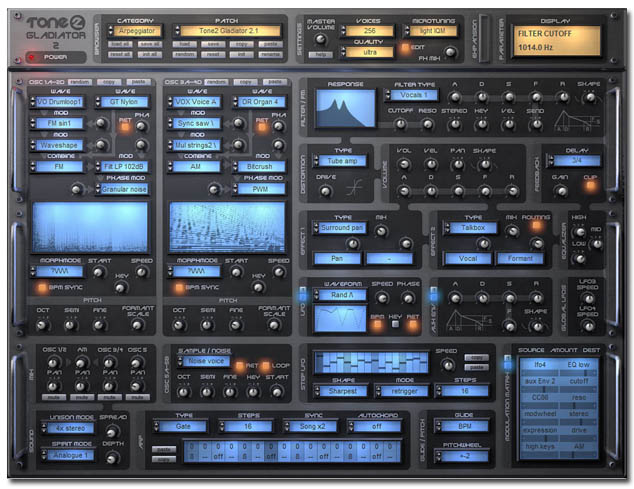The image size is (634, 489).
Task: Turn the Volume section Pan knob
Action: (457, 164)
